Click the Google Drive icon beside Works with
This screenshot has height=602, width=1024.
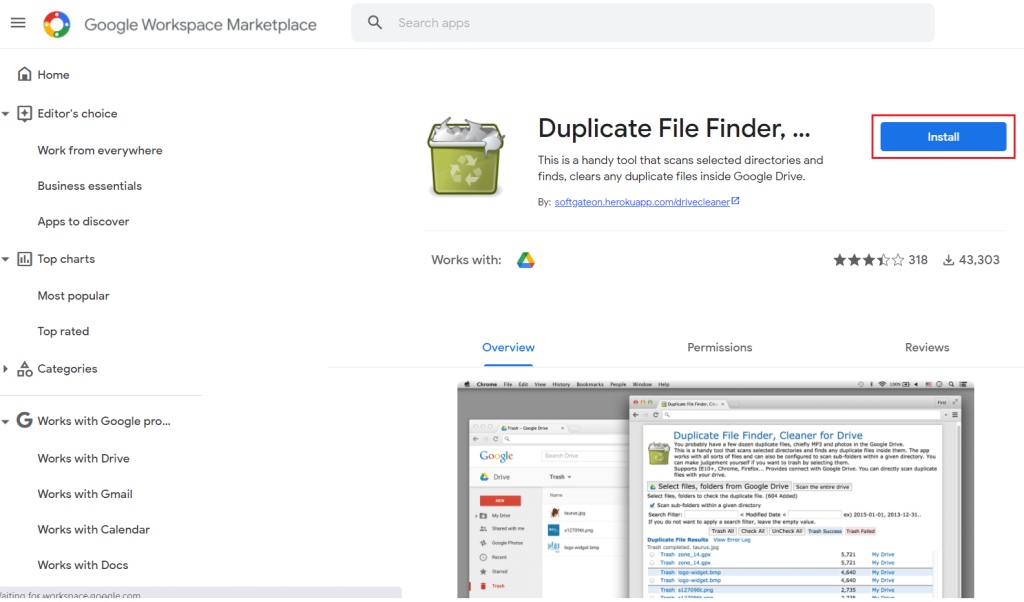[x=526, y=260]
